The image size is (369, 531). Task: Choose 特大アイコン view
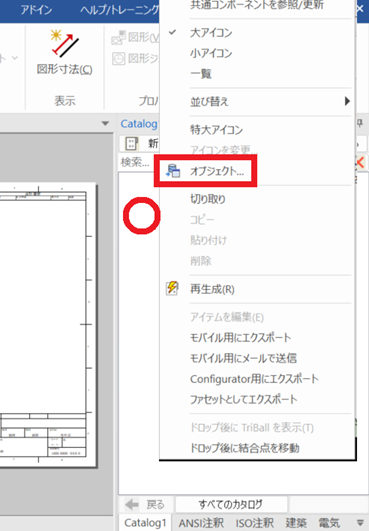pyautogui.click(x=217, y=130)
